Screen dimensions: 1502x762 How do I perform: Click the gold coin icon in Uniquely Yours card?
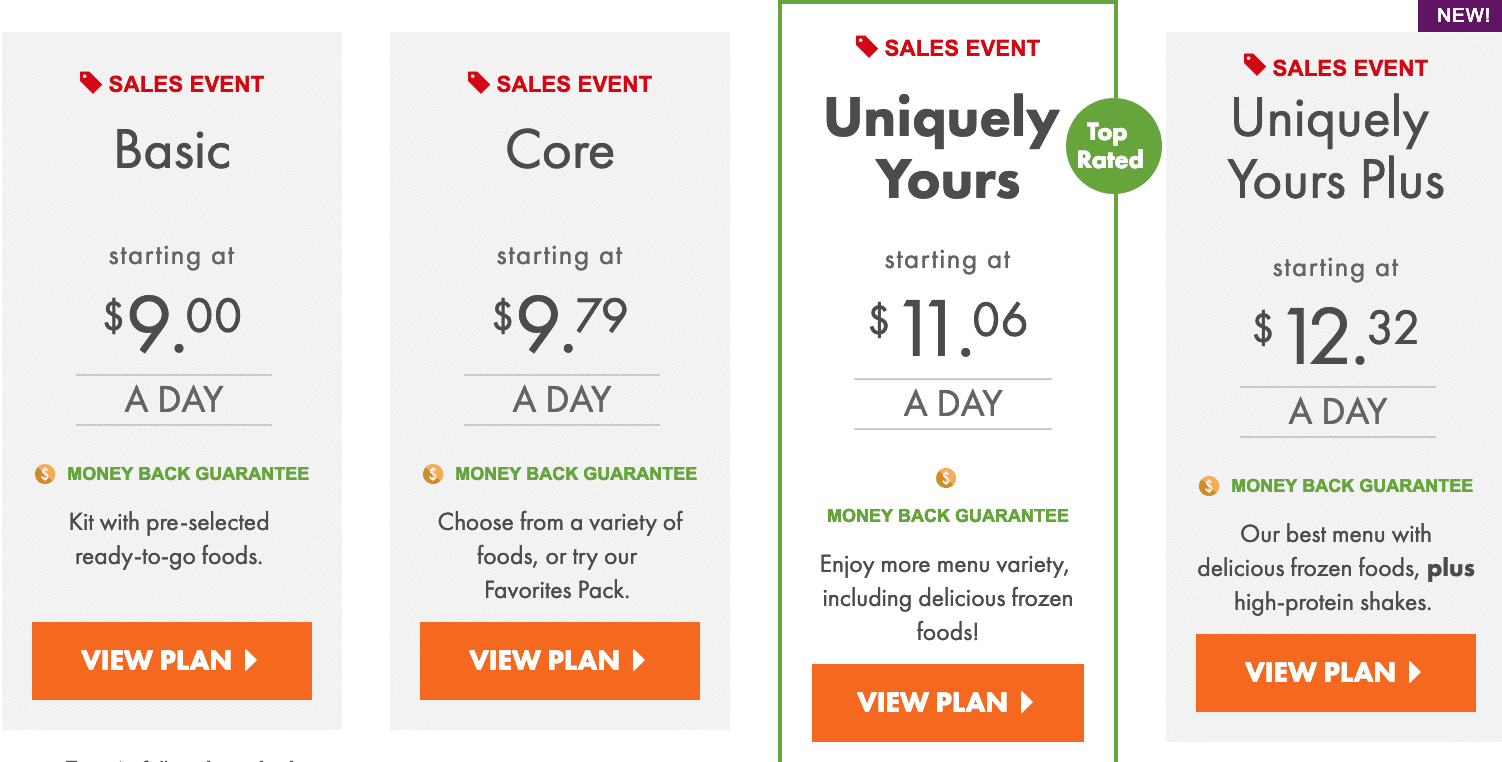coord(946,478)
